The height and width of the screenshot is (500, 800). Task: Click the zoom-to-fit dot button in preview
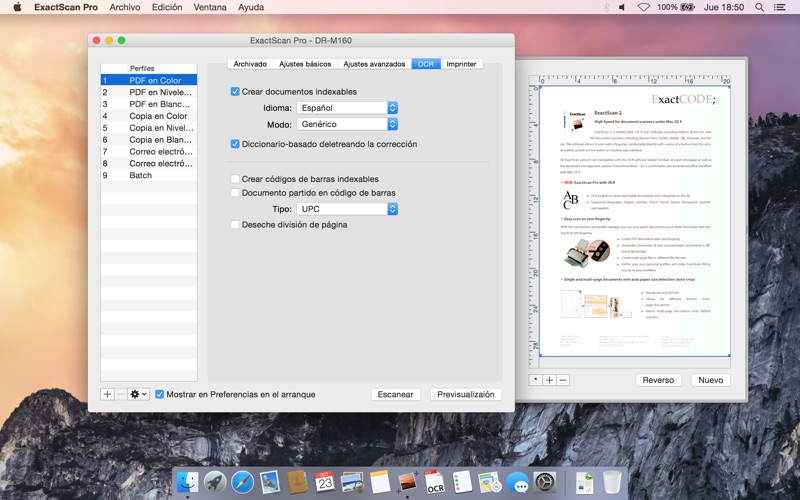tap(535, 380)
